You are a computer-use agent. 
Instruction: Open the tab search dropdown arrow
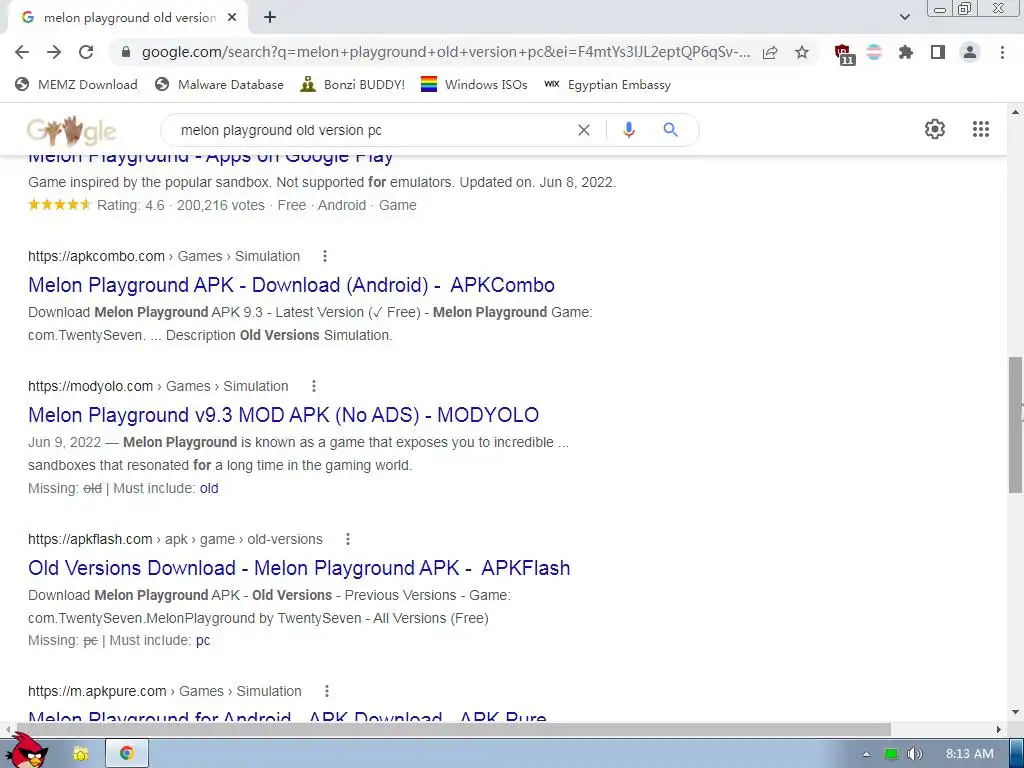(x=904, y=18)
